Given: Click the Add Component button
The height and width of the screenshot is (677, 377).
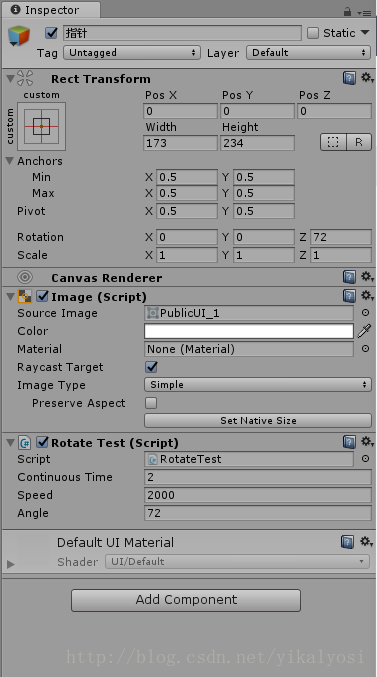Looking at the screenshot, I should pos(186,600).
